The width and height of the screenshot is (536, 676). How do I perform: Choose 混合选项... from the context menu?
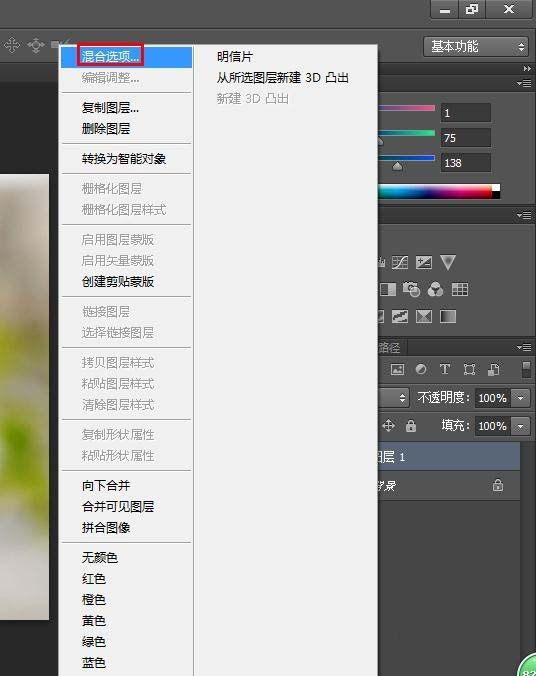coord(126,56)
